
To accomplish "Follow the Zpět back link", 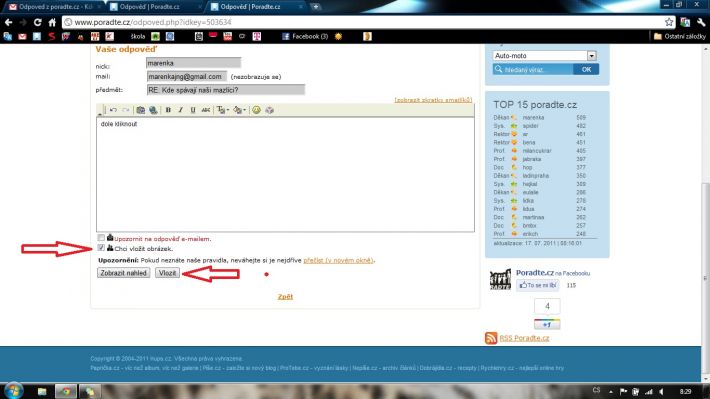I will point(285,297).
